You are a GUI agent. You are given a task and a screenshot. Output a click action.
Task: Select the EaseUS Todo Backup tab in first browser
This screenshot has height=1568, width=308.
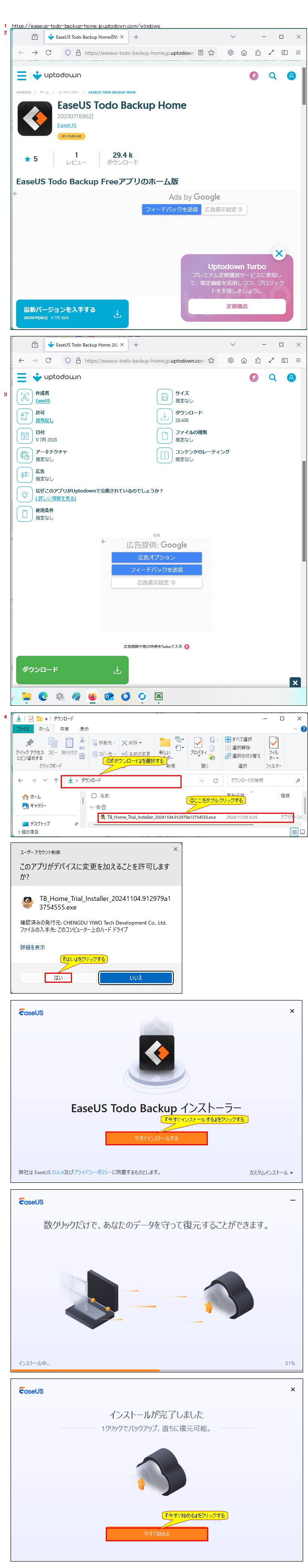coord(86,36)
